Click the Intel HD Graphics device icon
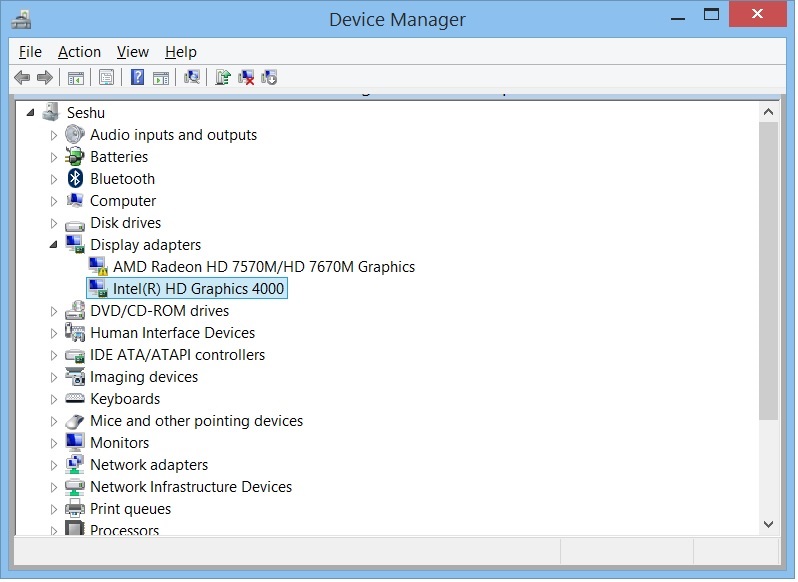Screen dimensions: 798x582 (x=98, y=288)
